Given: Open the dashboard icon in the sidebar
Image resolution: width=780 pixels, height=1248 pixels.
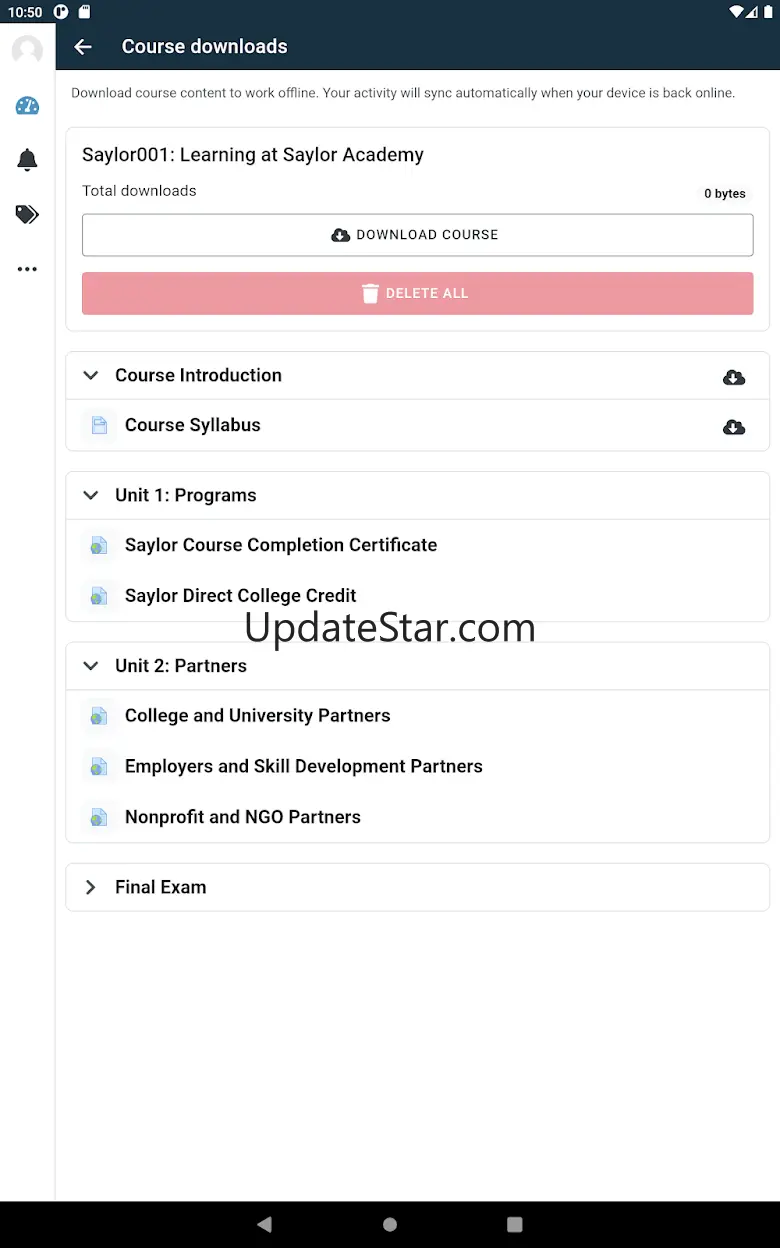Looking at the screenshot, I should (x=27, y=106).
